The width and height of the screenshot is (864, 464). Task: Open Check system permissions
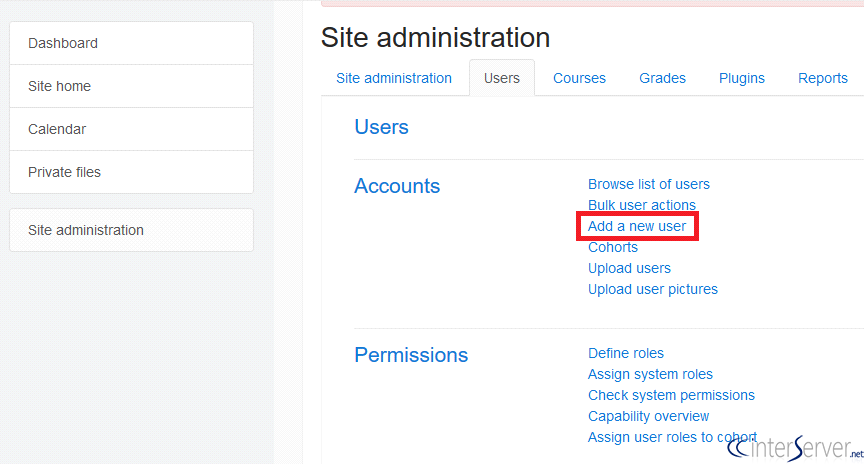pyautogui.click(x=671, y=395)
